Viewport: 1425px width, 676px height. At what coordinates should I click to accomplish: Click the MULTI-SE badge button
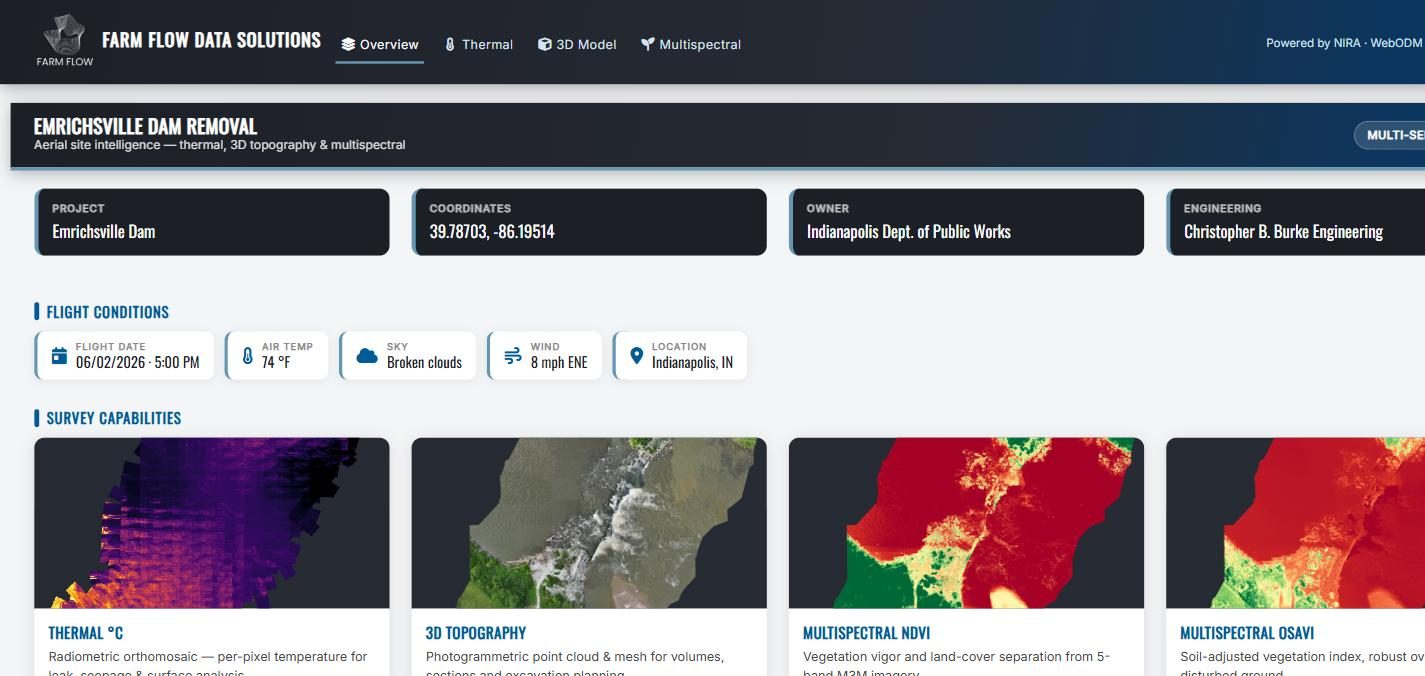[x=1390, y=135]
